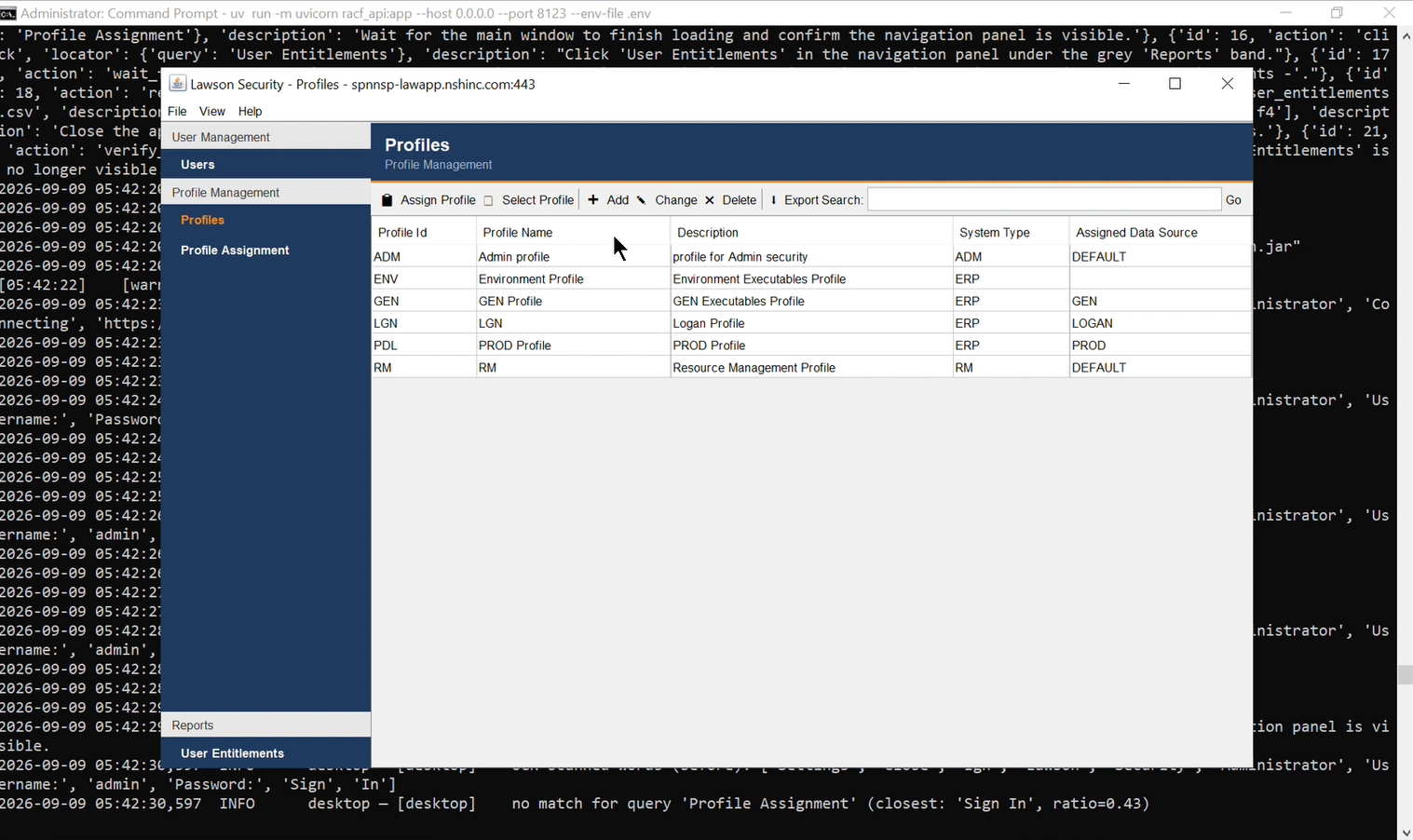Open the View menu
The width and height of the screenshot is (1413, 840).
point(212,111)
